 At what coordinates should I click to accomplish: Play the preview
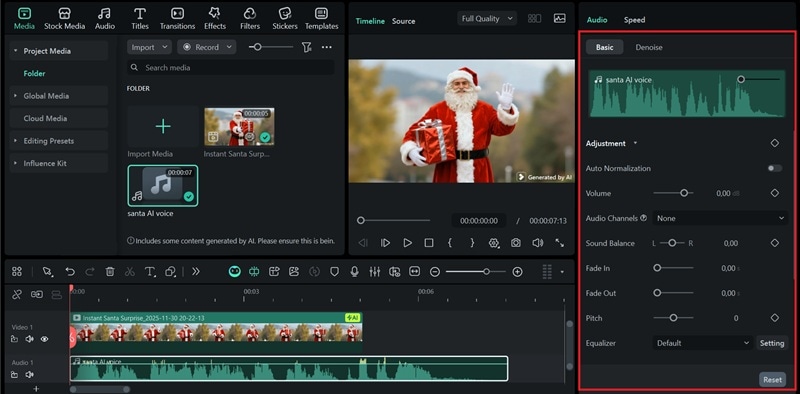pyautogui.click(x=407, y=243)
